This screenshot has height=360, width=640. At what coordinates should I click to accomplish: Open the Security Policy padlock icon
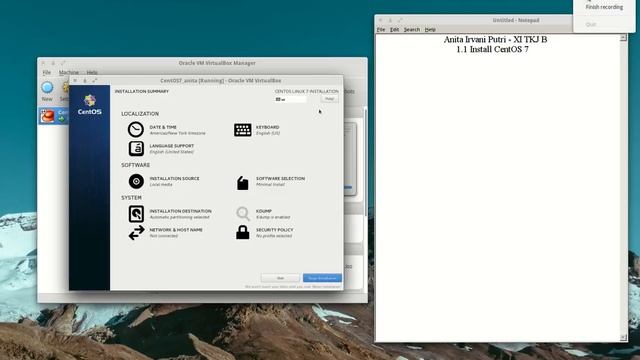tap(242, 232)
